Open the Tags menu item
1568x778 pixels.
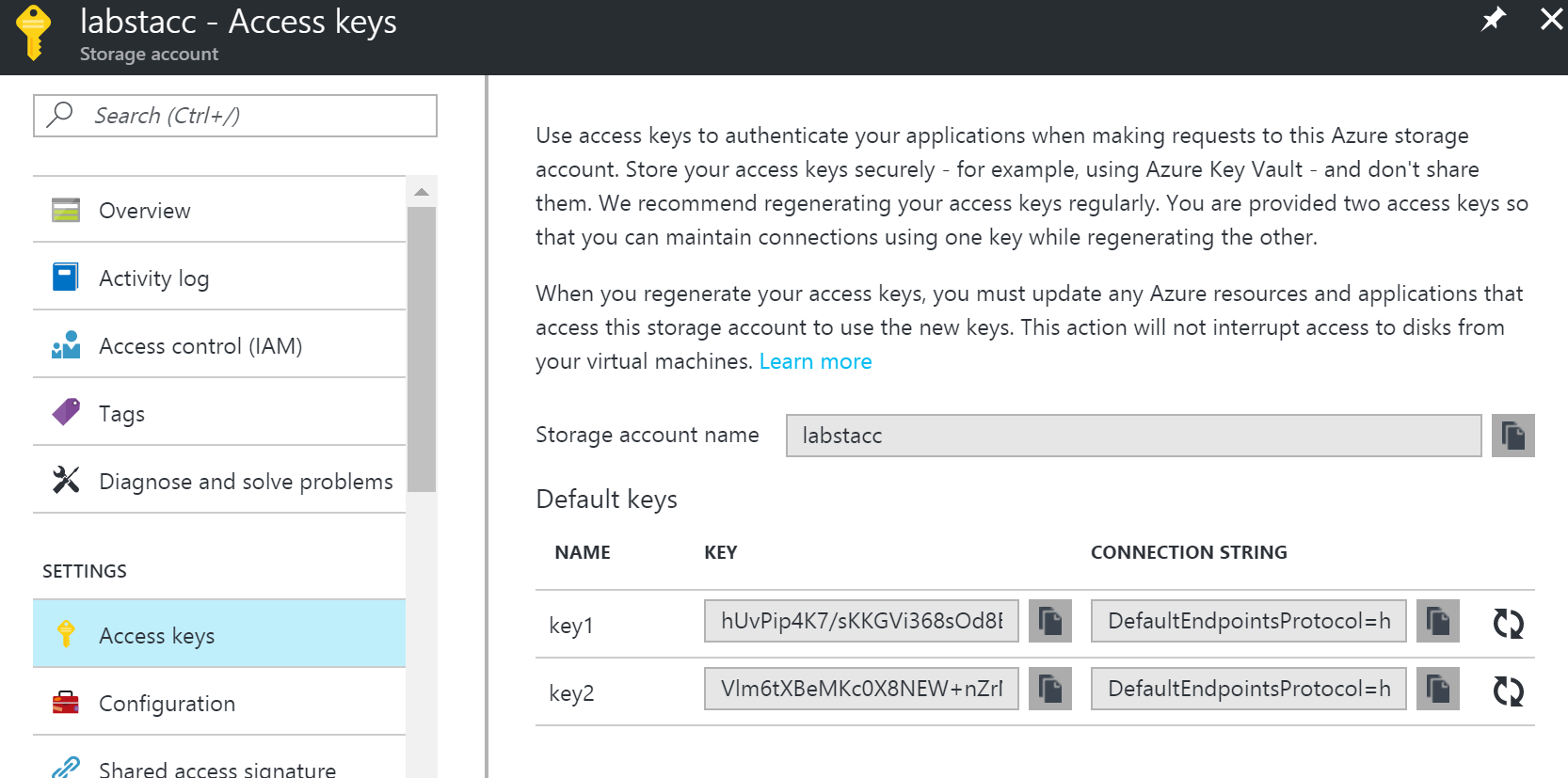pyautogui.click(x=219, y=413)
